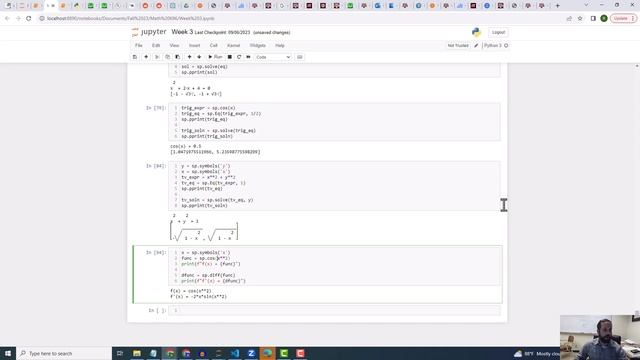
Task: Click into the cell defining tv_expr
Action: pyautogui.click(x=334, y=186)
